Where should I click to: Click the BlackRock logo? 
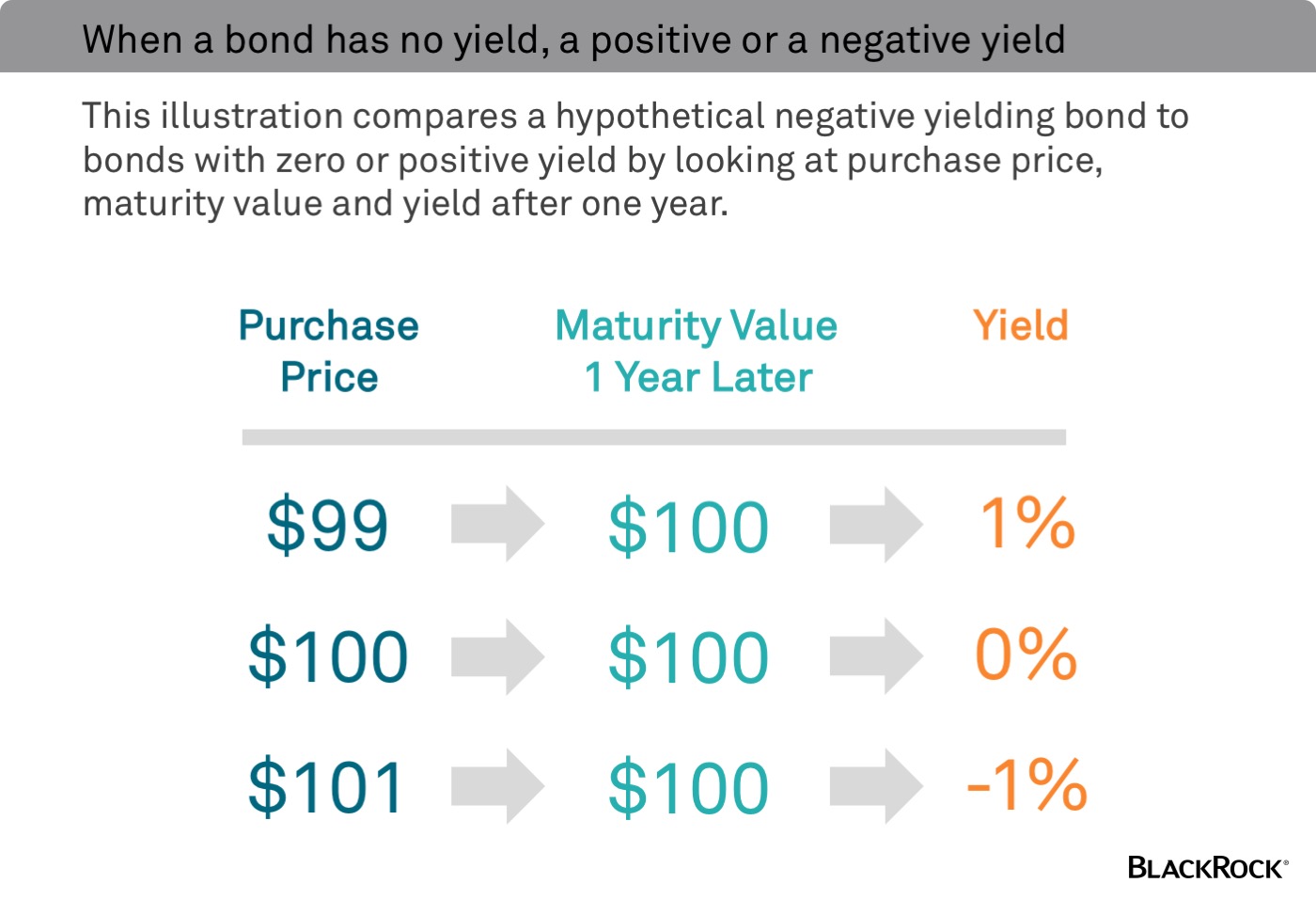(x=1207, y=867)
